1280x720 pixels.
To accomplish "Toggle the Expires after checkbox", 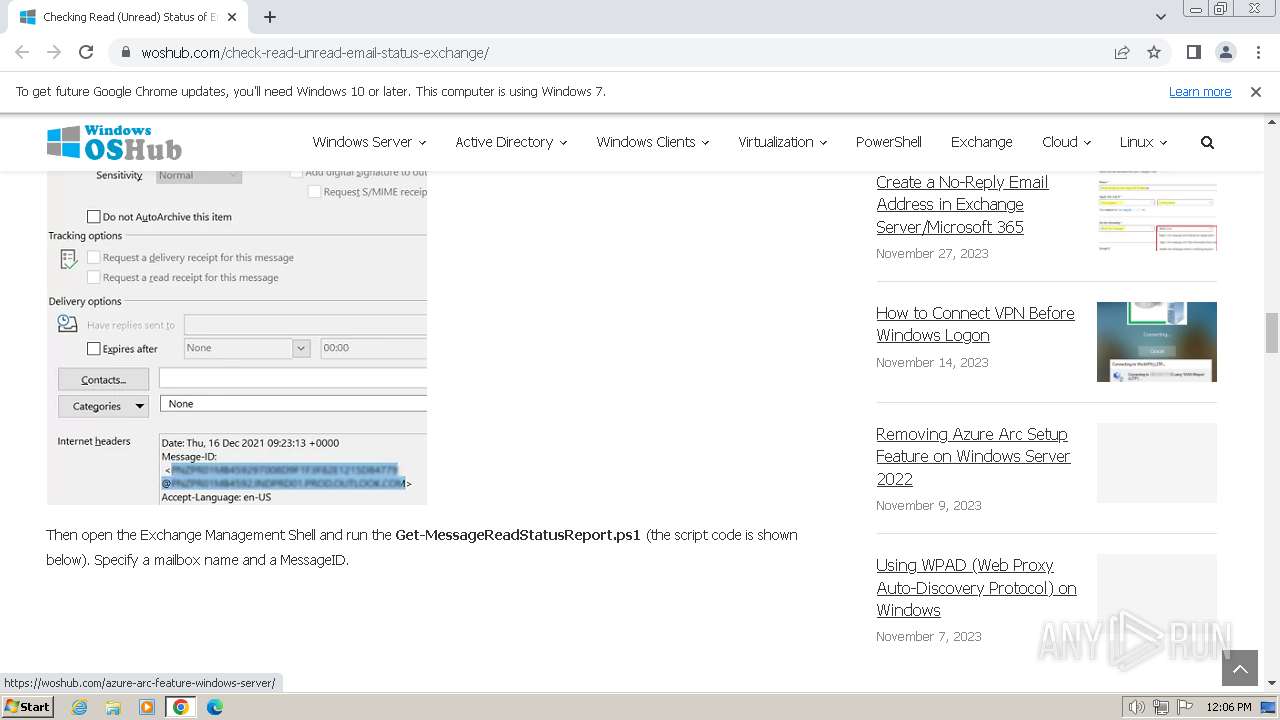I will coord(94,349).
